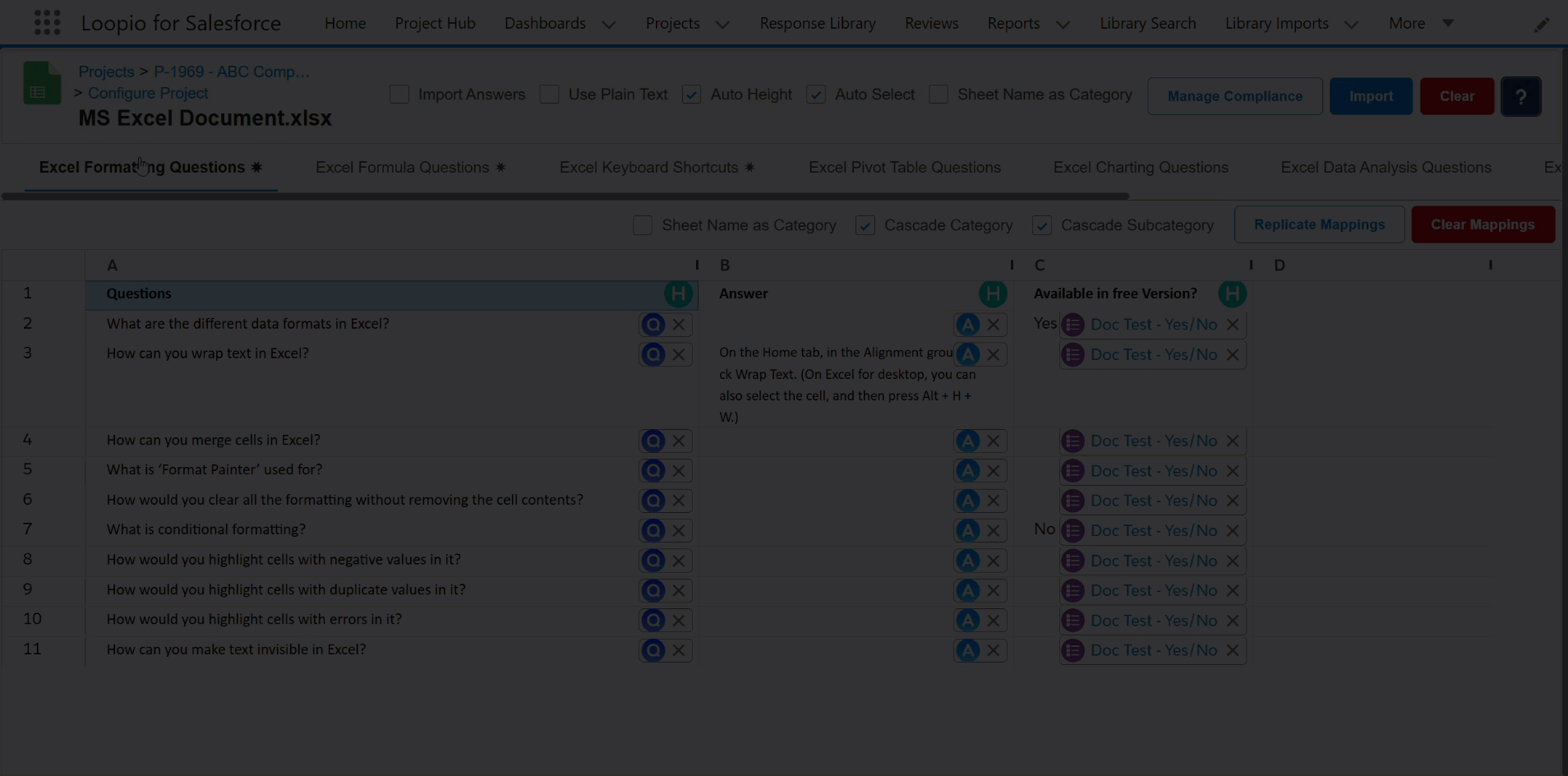
Task: Click the Replicate Mappings button
Action: click(x=1319, y=224)
